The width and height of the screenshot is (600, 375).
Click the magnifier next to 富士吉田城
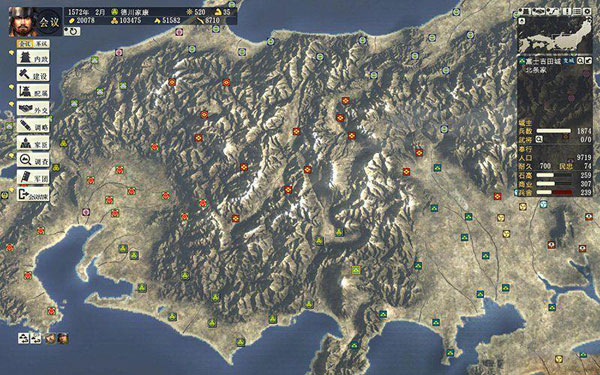tap(580, 60)
